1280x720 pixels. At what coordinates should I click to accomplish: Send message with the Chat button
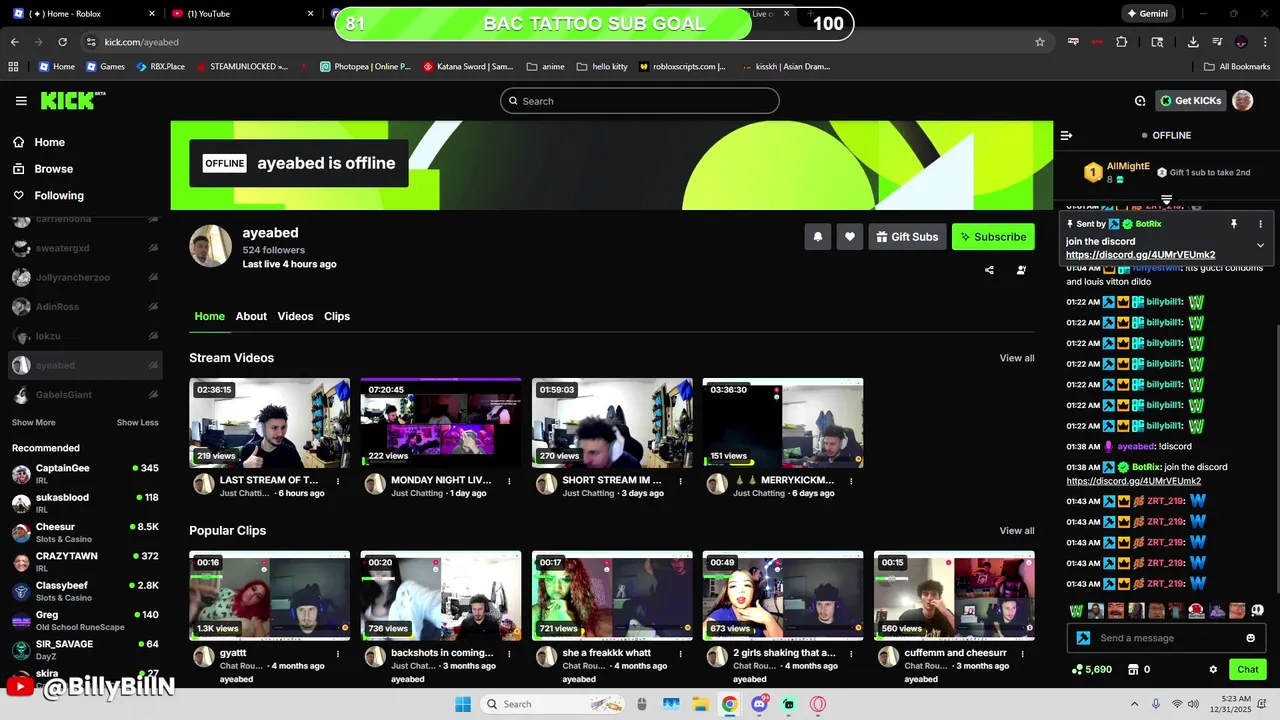click(x=1248, y=670)
